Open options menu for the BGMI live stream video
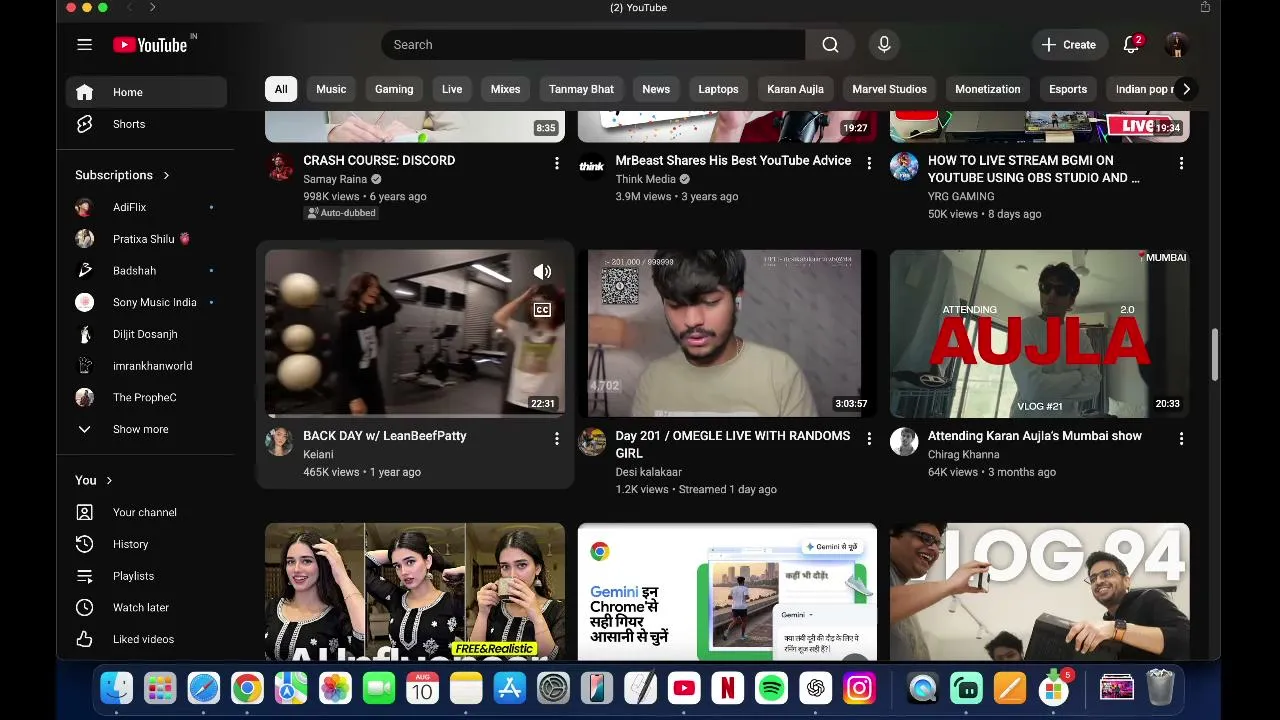 click(x=1181, y=163)
